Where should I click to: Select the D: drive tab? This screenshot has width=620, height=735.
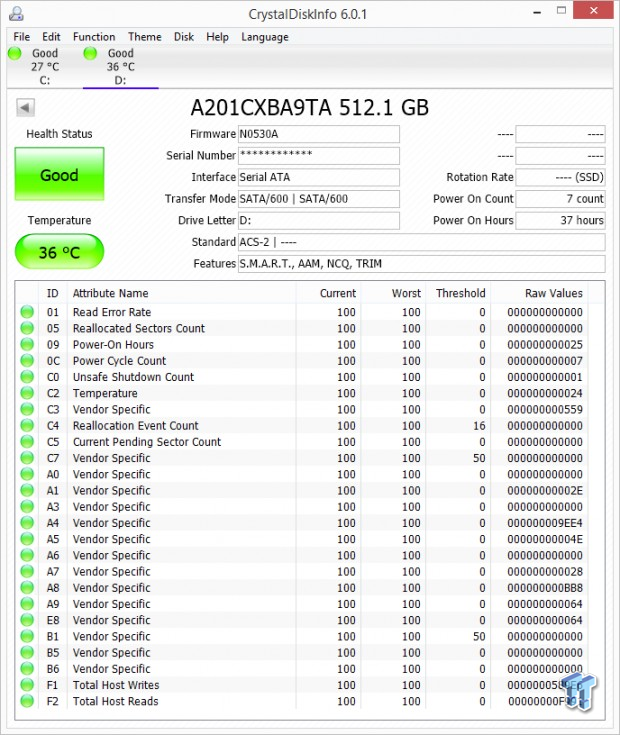[x=120, y=67]
